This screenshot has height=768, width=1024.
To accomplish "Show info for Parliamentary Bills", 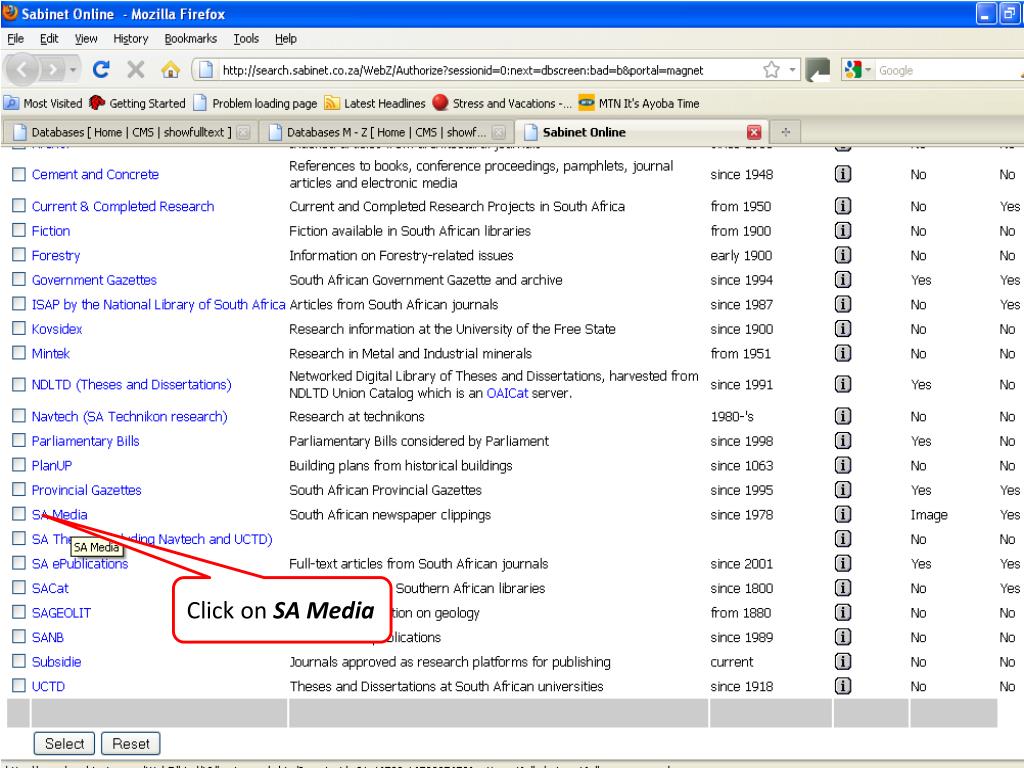I will [x=842, y=441].
